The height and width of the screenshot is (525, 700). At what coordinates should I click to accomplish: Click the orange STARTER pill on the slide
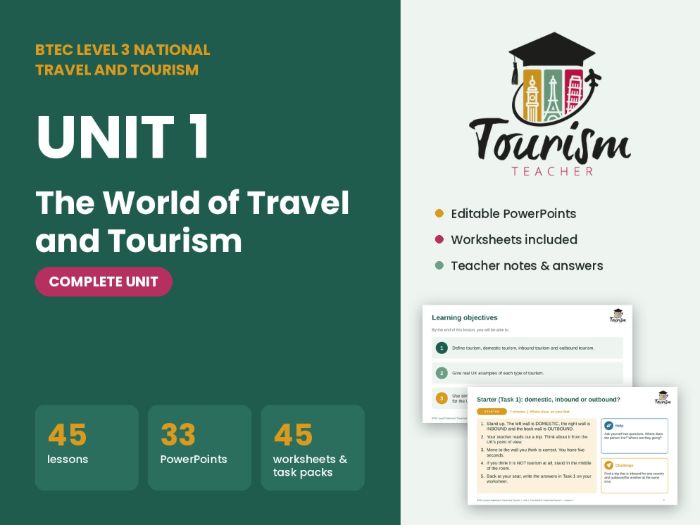[x=492, y=411]
